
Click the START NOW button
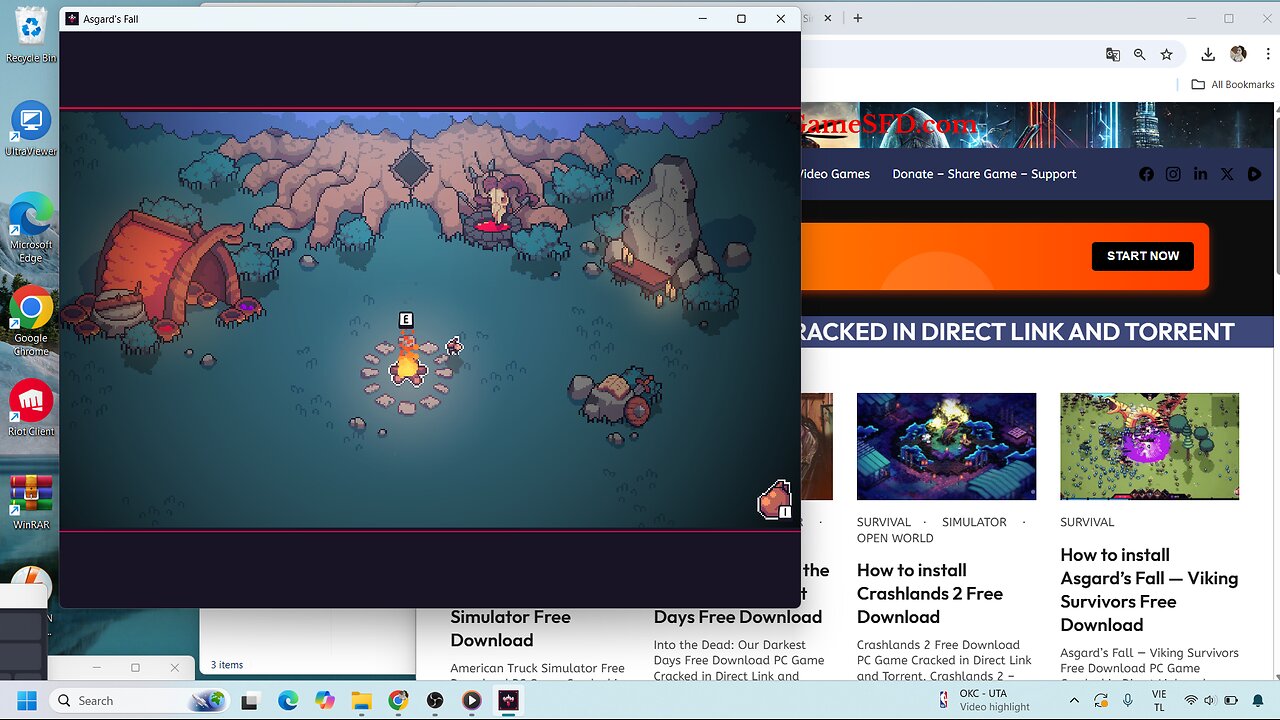click(1143, 256)
